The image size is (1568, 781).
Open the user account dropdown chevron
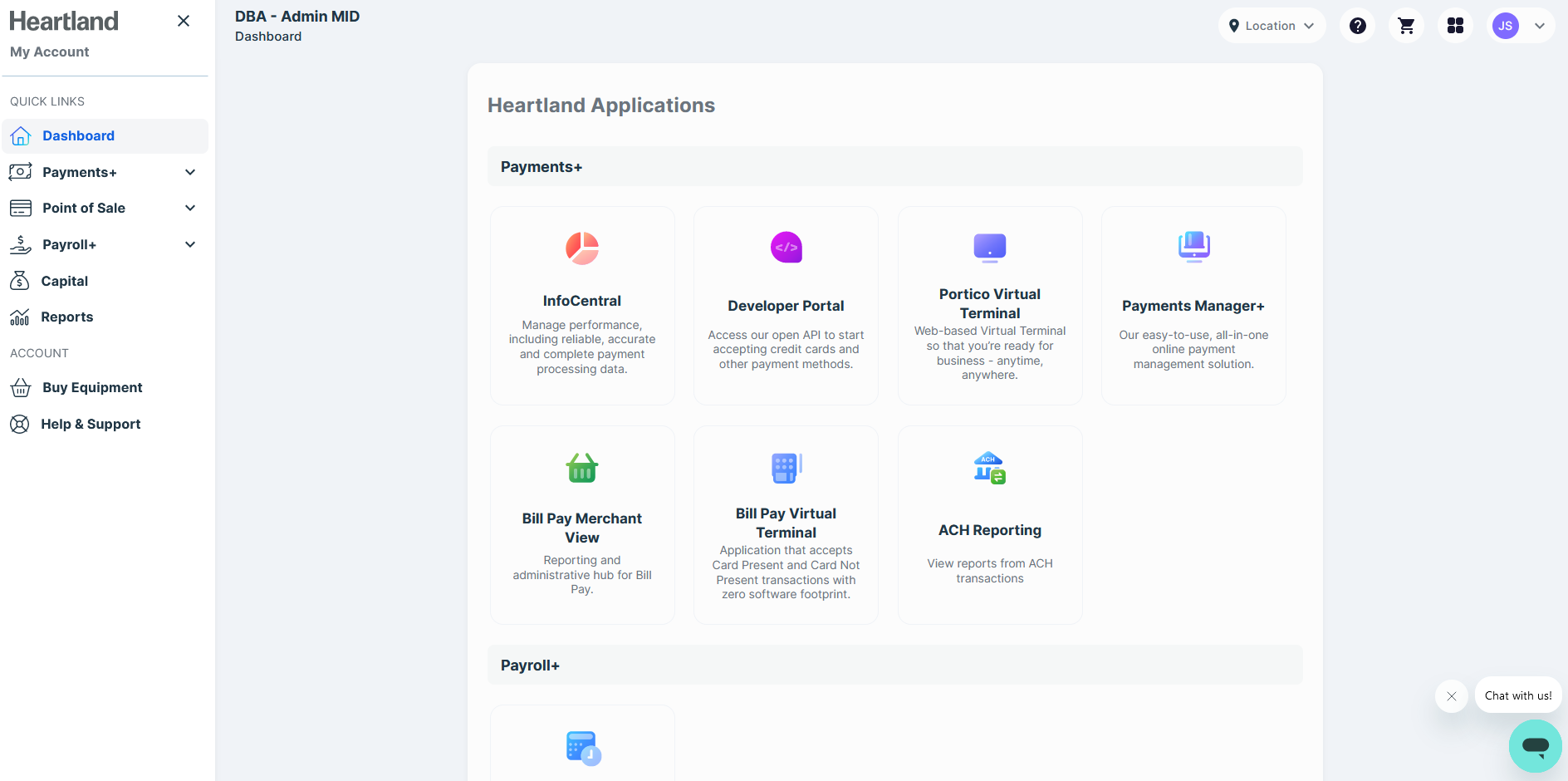(x=1540, y=26)
